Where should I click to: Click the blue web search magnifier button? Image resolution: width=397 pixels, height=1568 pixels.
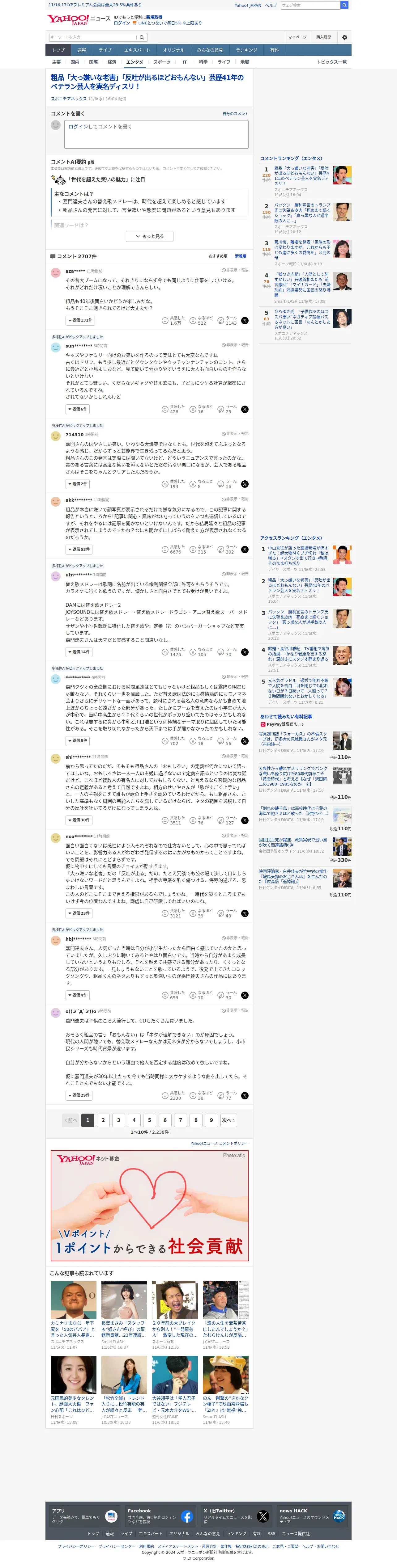344,5
